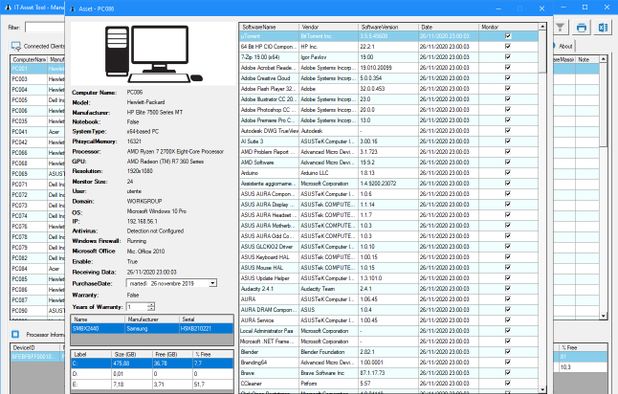Untick Monitor checkbox for Adobe Photoshop CC
Screen dimensions: 618x394
[508, 110]
